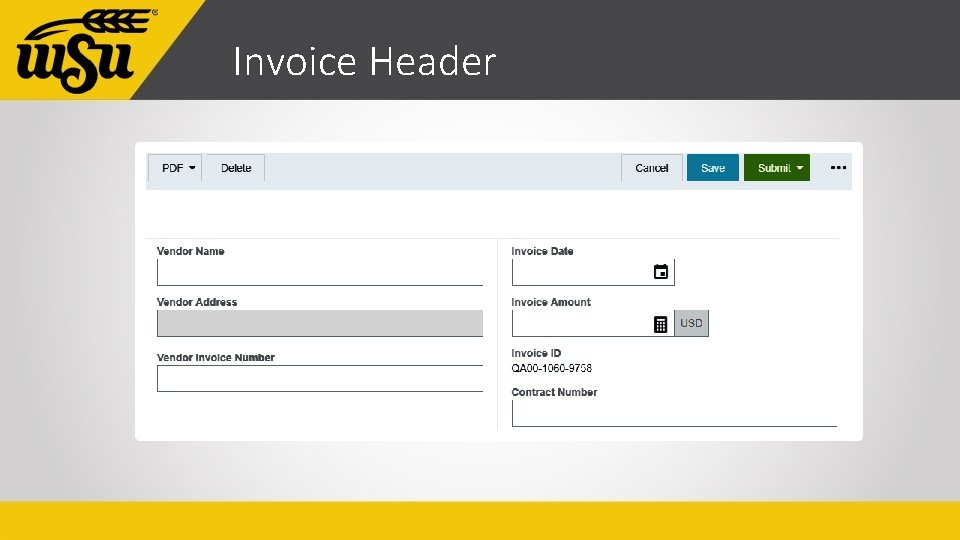Viewport: 960px width, 540px height.
Task: Focus the Vendor Invoice Number field
Action: point(320,378)
